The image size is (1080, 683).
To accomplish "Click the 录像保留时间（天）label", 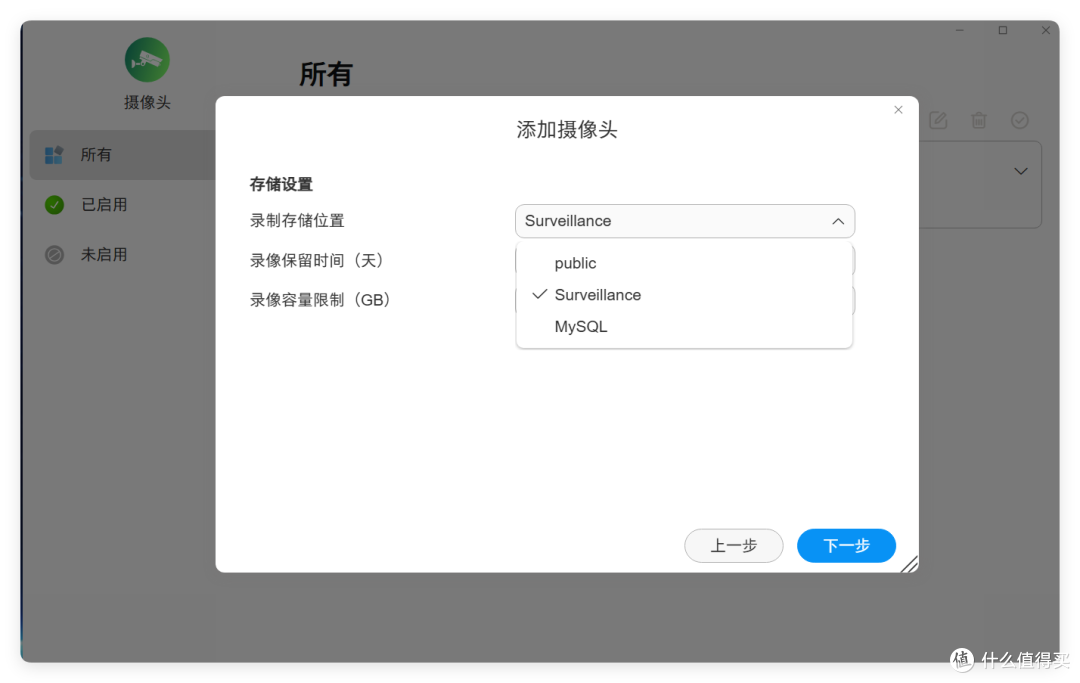I will [319, 260].
